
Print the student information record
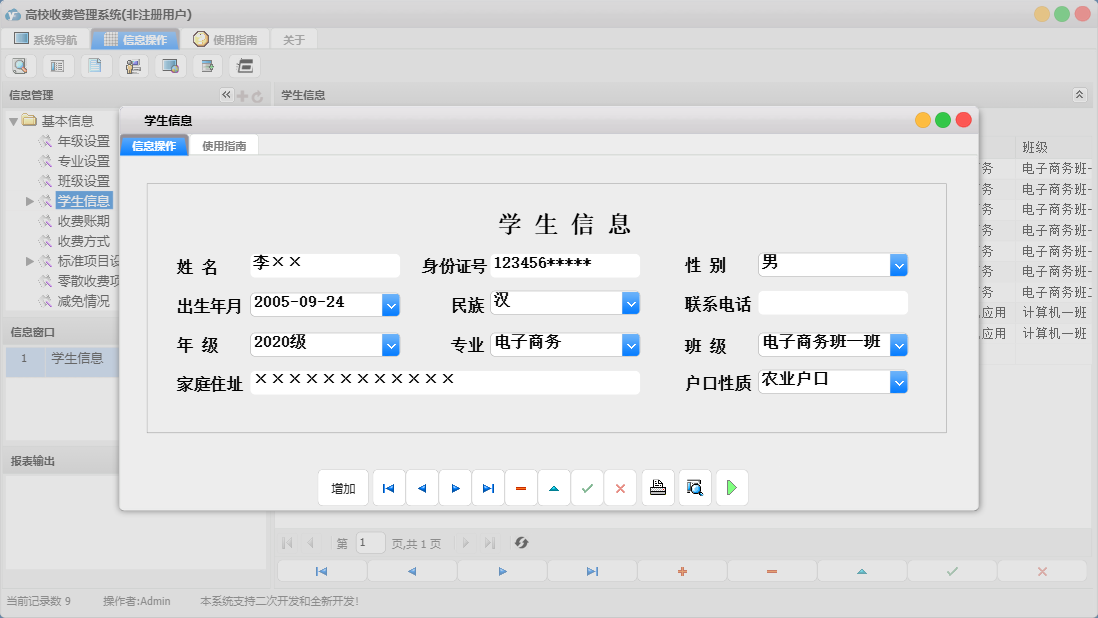(x=657, y=487)
